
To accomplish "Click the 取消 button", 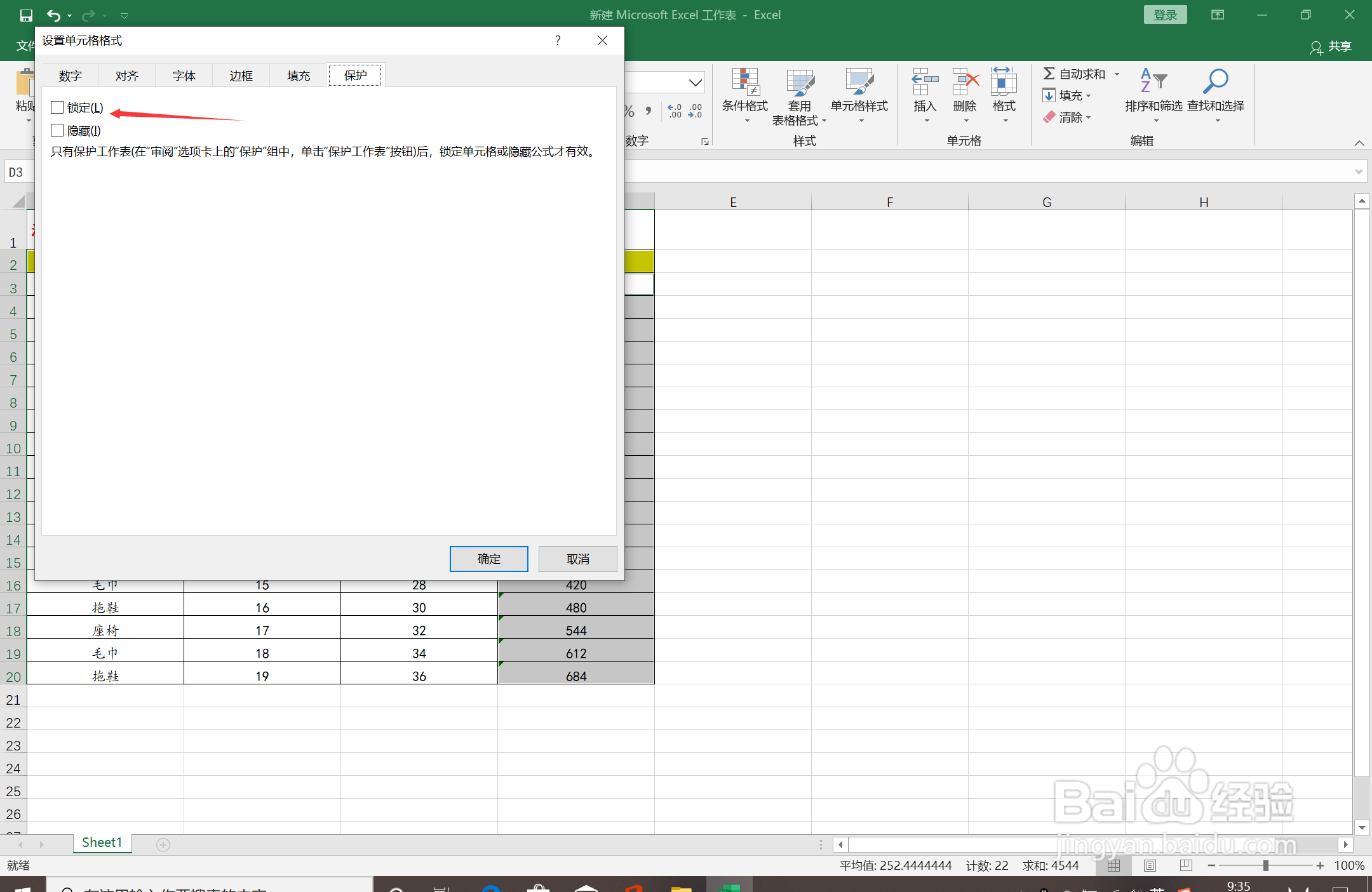I will [x=577, y=559].
